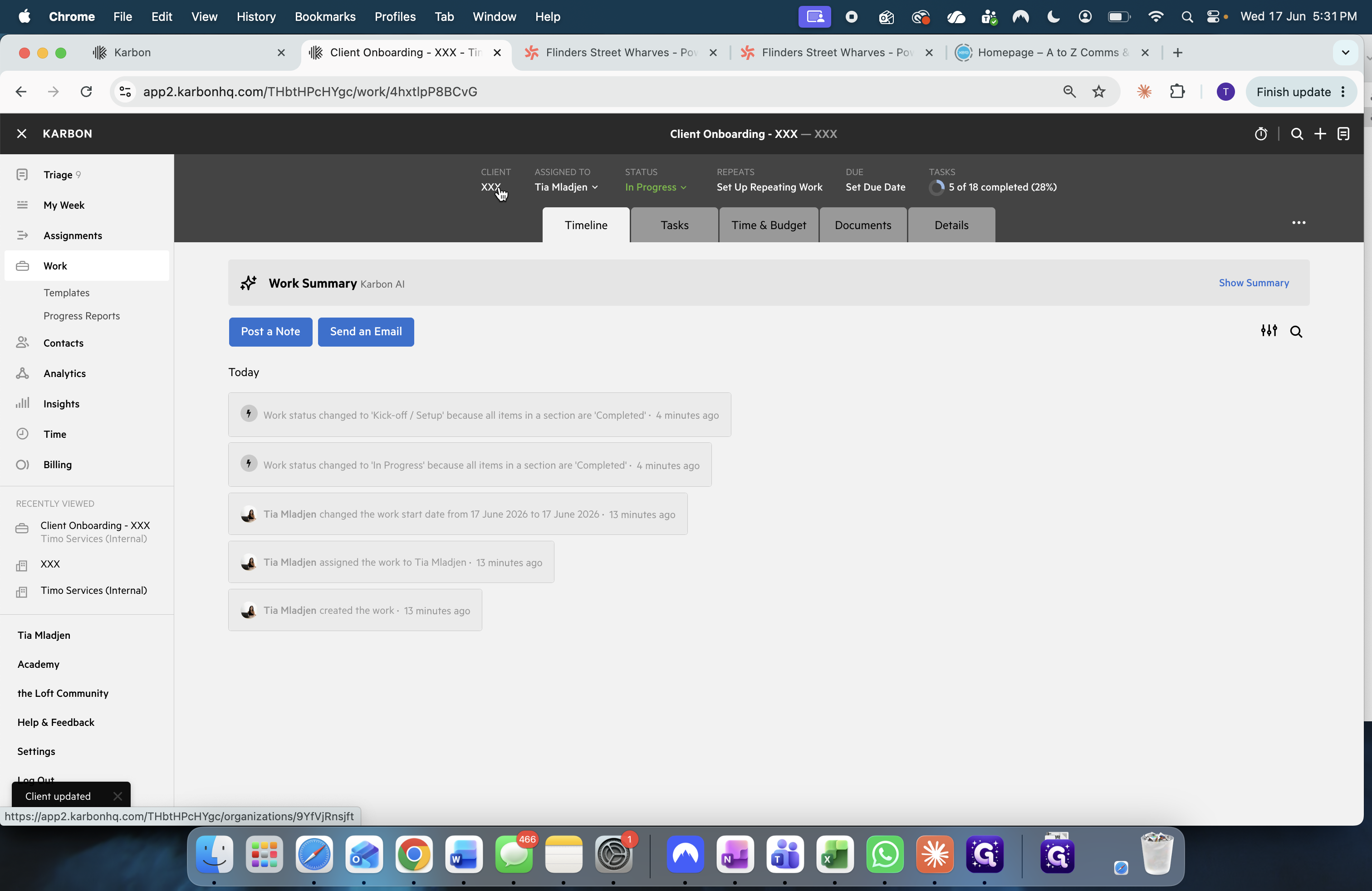Open the Bookmarks menu in menu bar
The width and height of the screenshot is (1372, 891).
(x=325, y=17)
